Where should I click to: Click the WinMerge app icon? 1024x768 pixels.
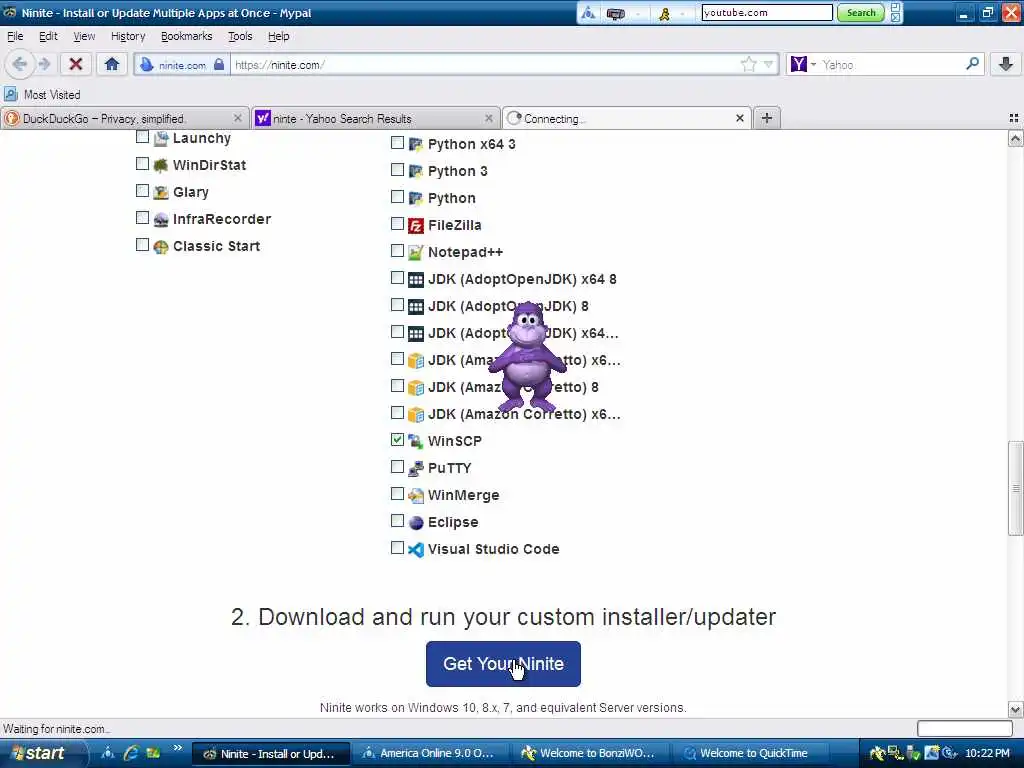click(416, 495)
